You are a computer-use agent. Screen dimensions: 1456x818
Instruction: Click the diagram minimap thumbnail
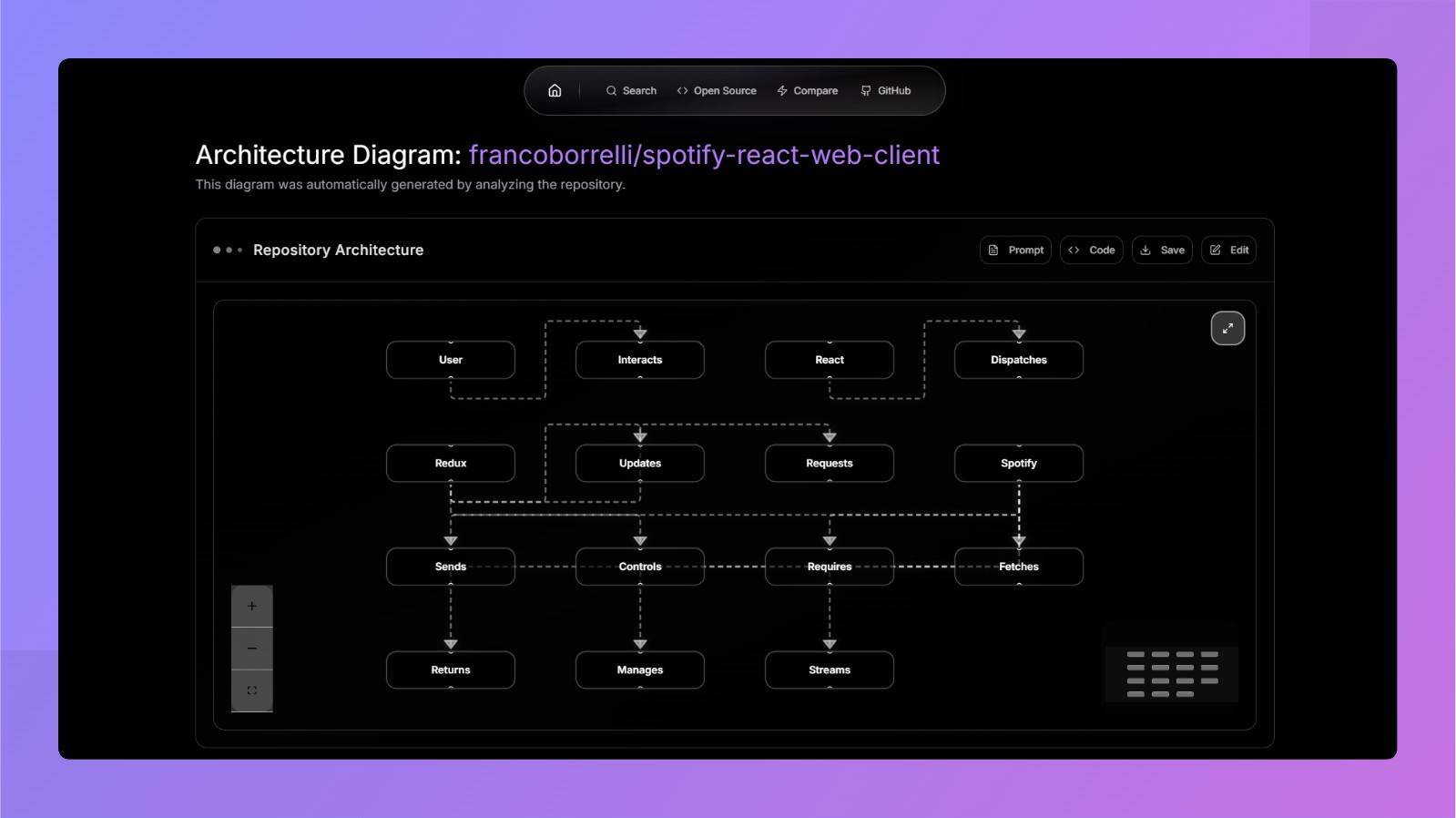[1172, 674]
